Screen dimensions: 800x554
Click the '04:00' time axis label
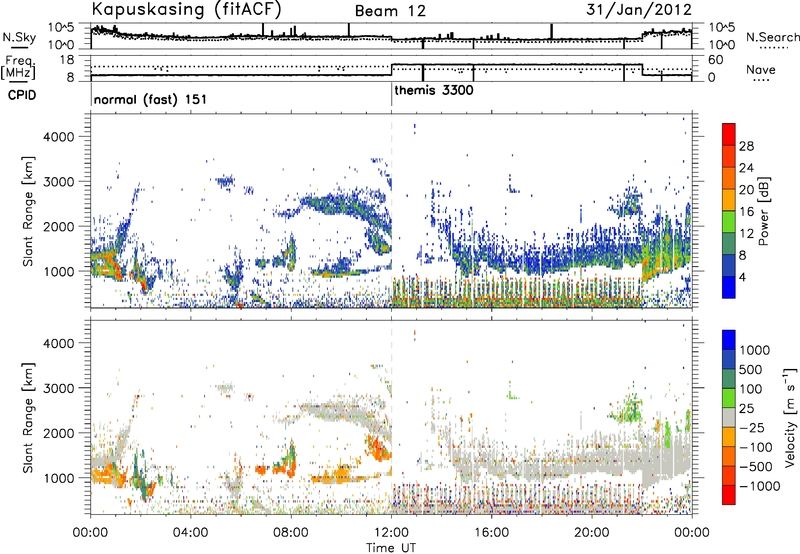(190, 533)
